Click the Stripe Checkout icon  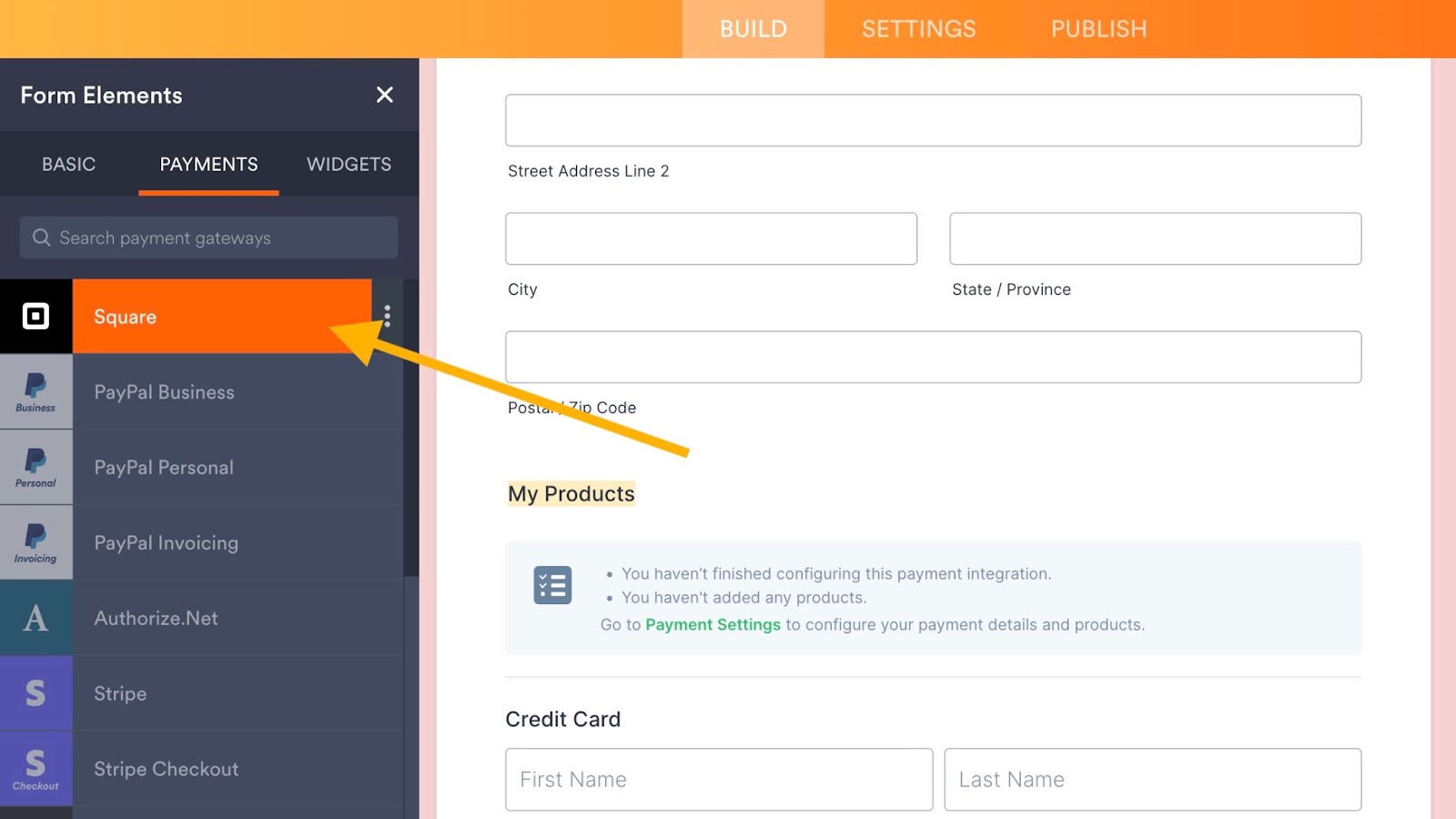35,769
